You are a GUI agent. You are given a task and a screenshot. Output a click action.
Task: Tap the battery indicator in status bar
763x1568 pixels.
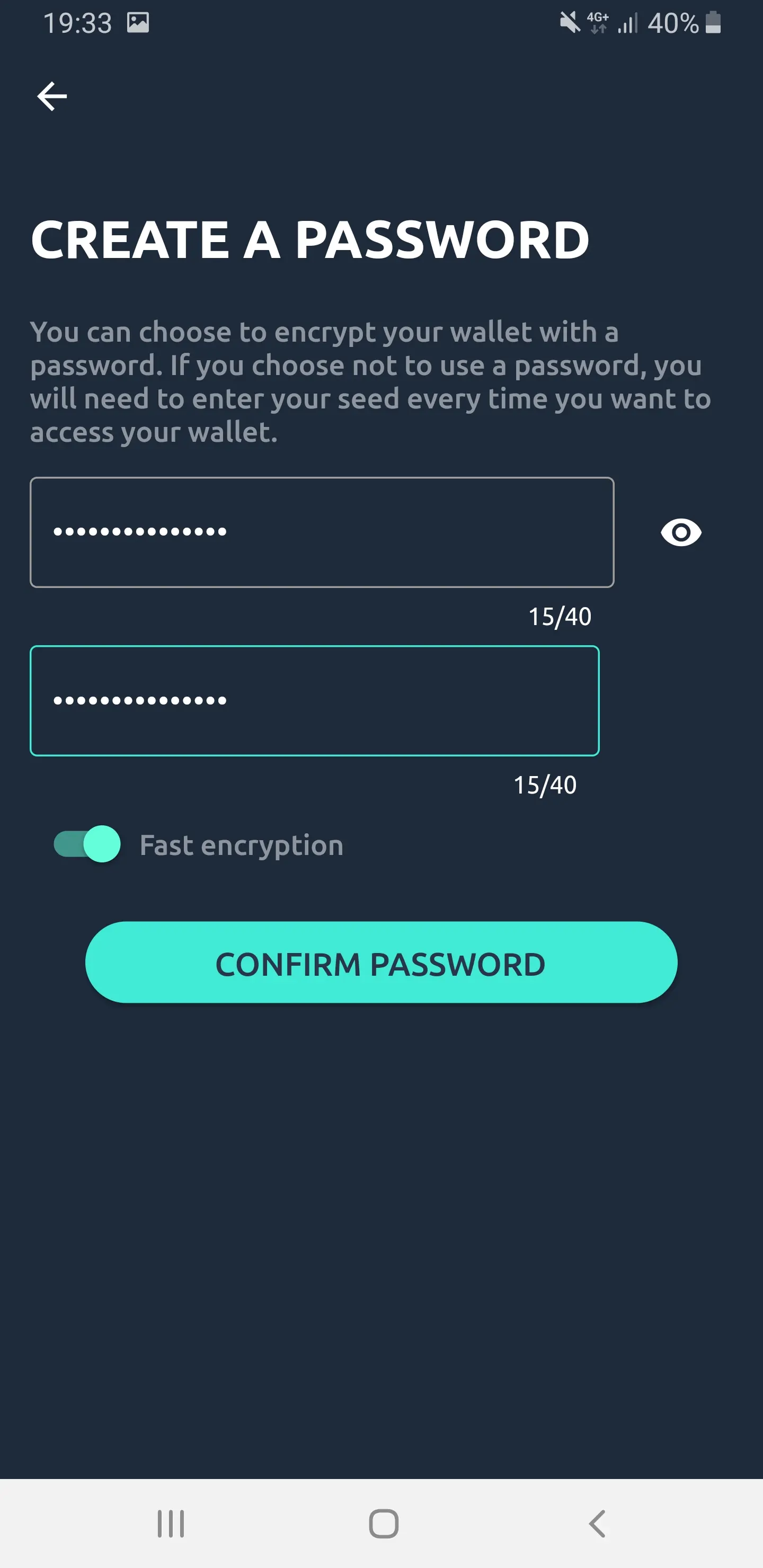pos(712,23)
